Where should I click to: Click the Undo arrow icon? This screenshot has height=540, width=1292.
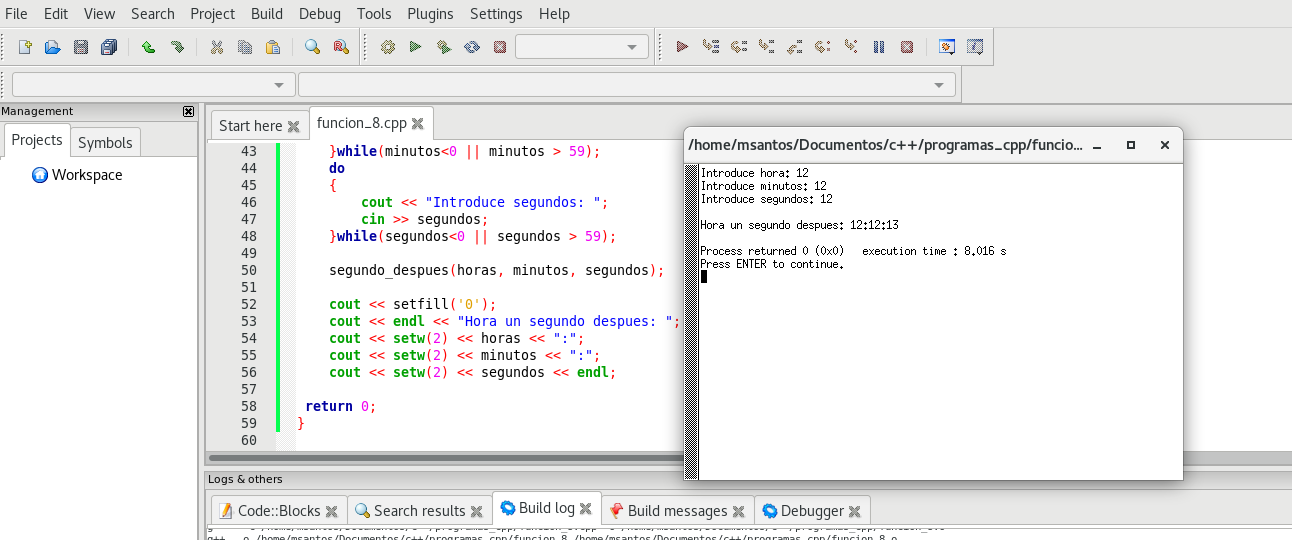coord(148,47)
